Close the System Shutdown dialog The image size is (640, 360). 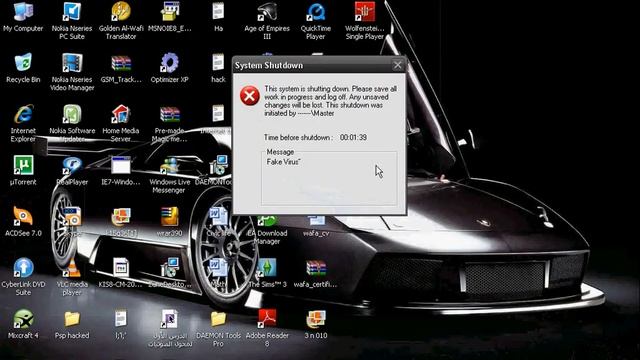click(397, 65)
